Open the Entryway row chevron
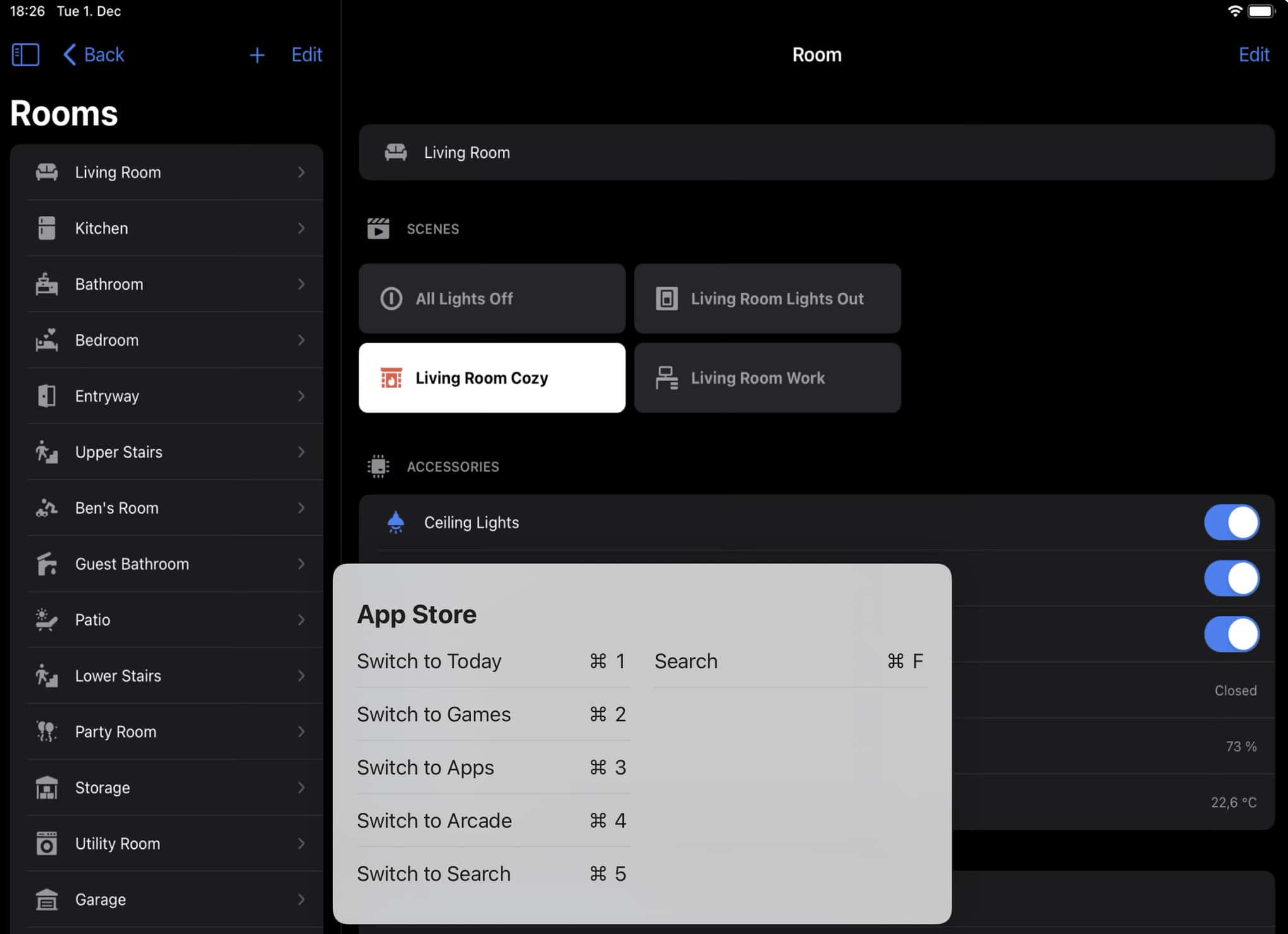The width and height of the screenshot is (1288, 934). tap(302, 396)
